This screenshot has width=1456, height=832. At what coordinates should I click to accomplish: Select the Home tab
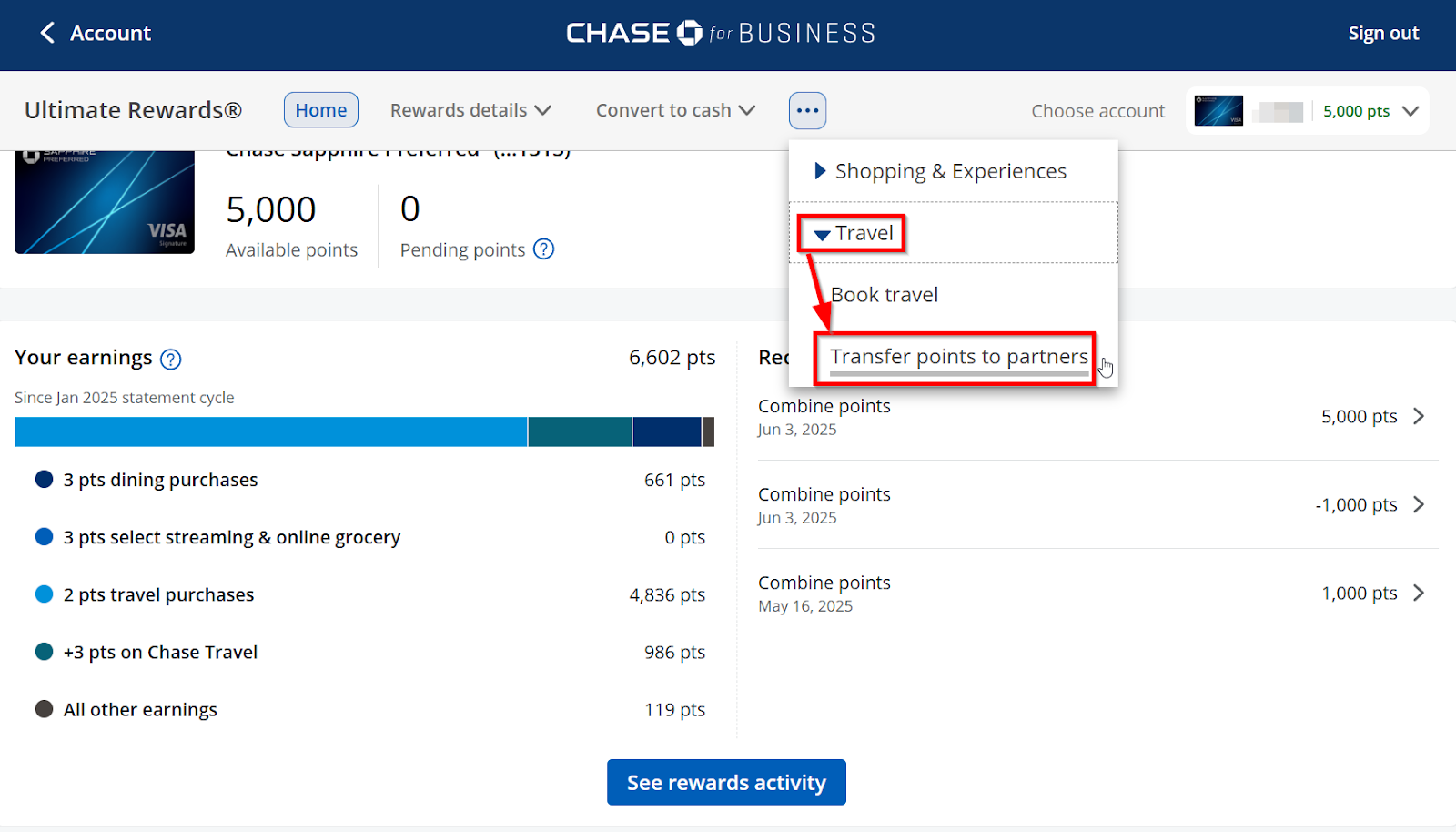(x=320, y=110)
